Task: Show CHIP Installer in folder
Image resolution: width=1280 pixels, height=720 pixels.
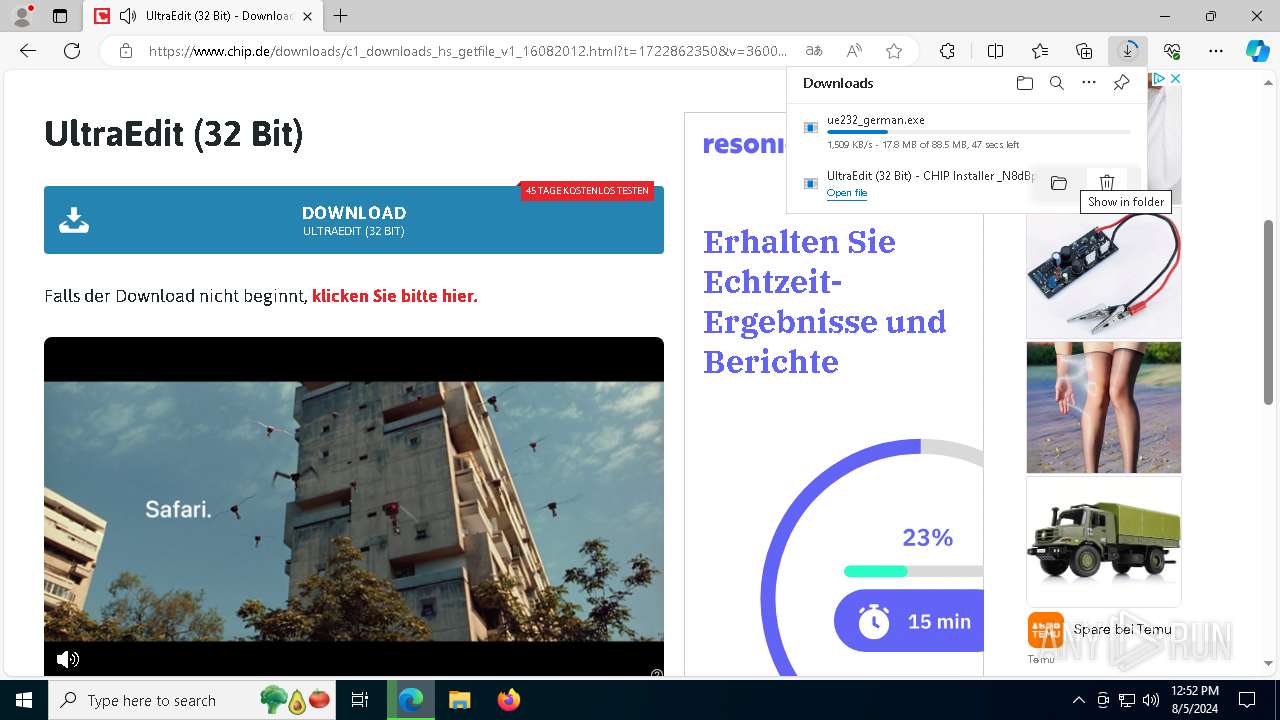Action: point(1059,182)
